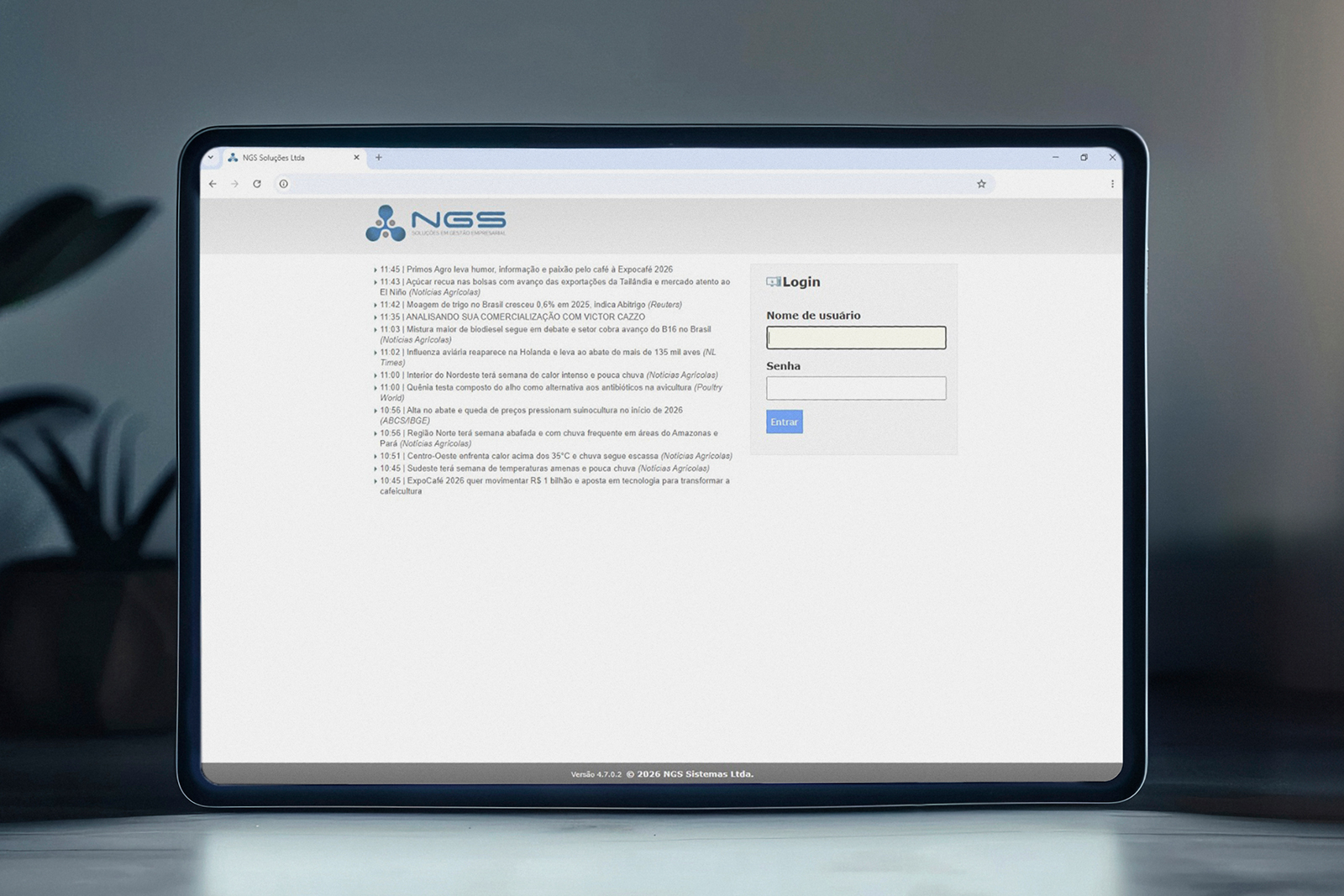Click the Login heading icon
Viewport: 1344px width, 896px height.
pyautogui.click(x=773, y=282)
